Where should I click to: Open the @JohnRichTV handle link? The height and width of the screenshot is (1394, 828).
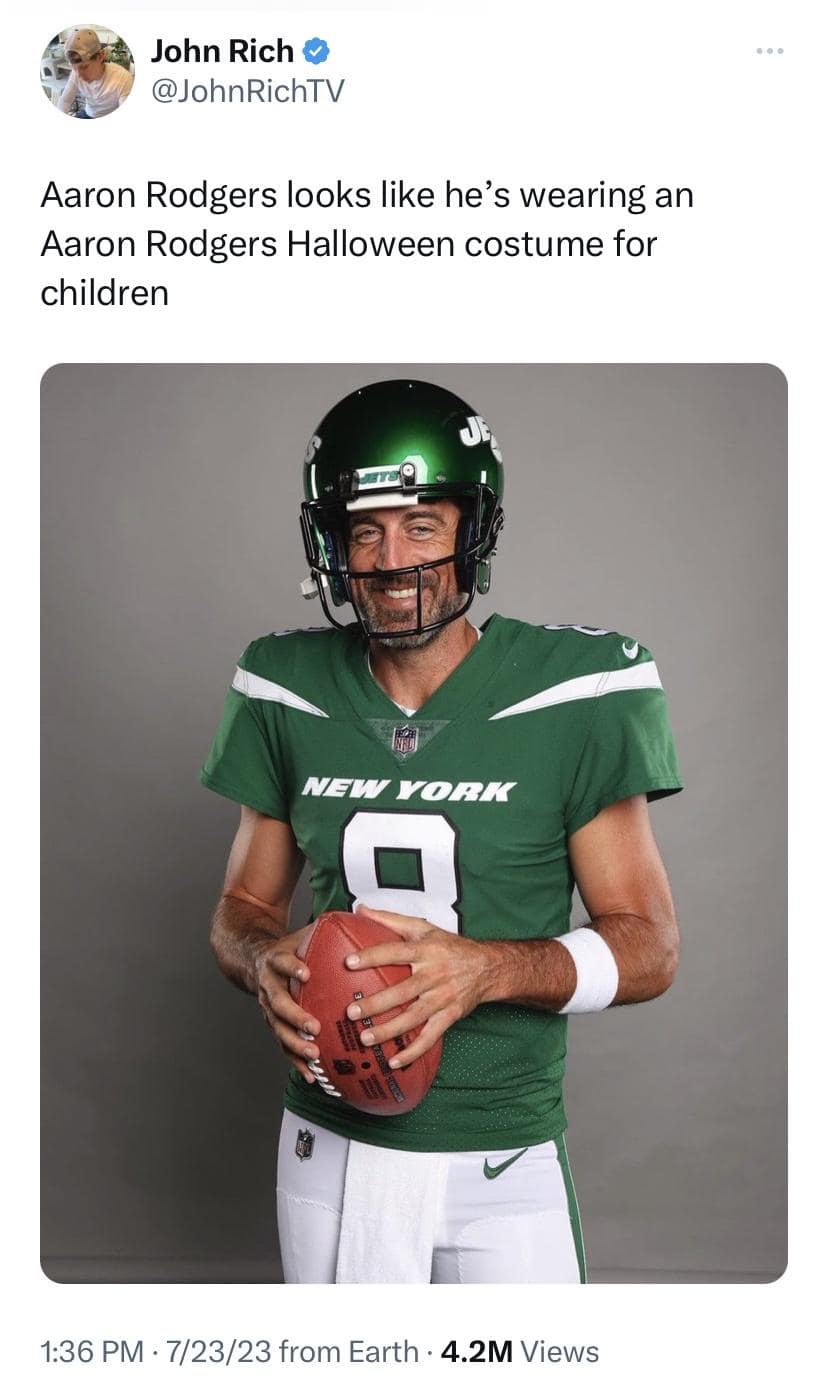(247, 92)
